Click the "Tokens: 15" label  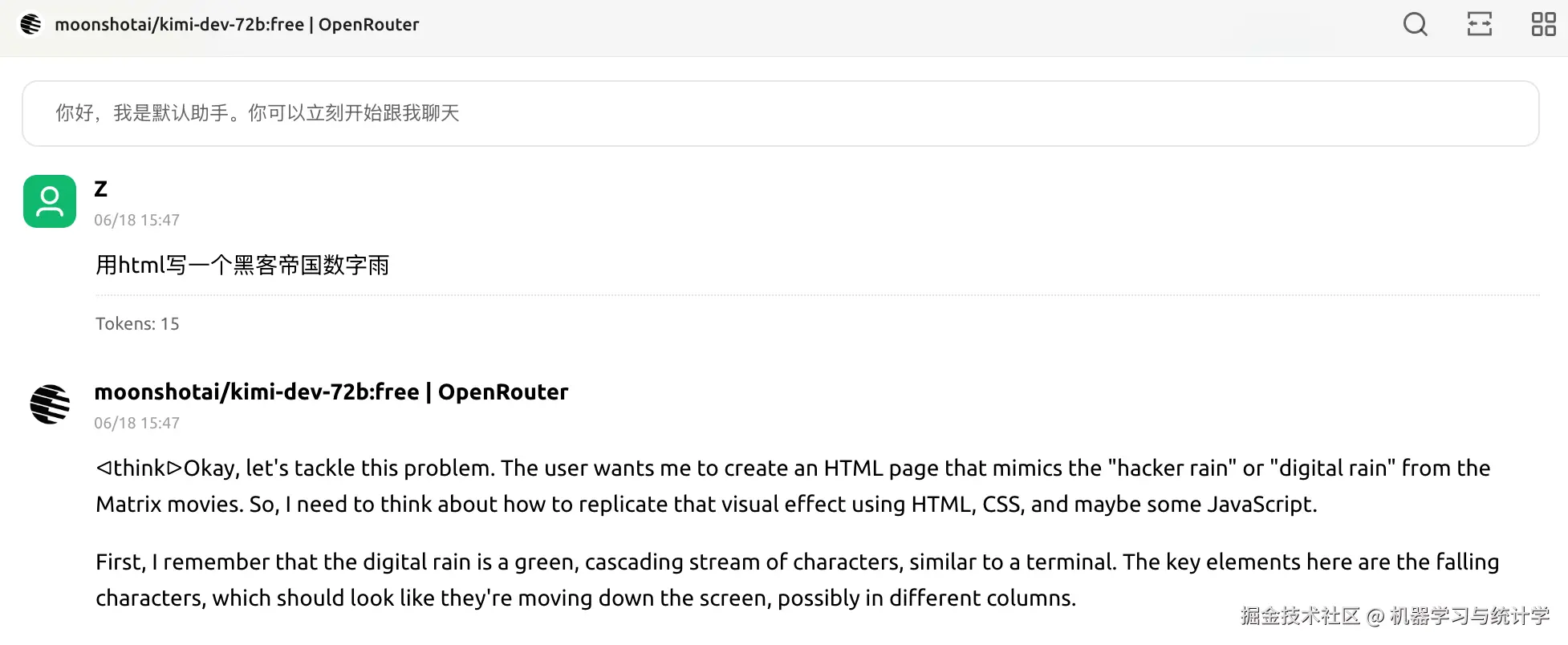click(137, 323)
